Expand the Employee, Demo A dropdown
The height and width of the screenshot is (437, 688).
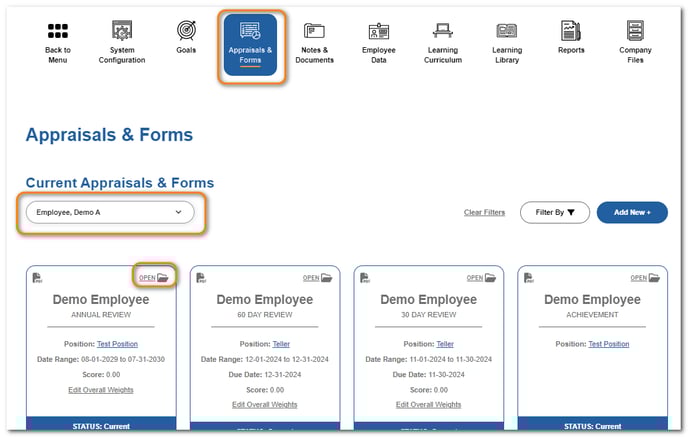pos(110,212)
